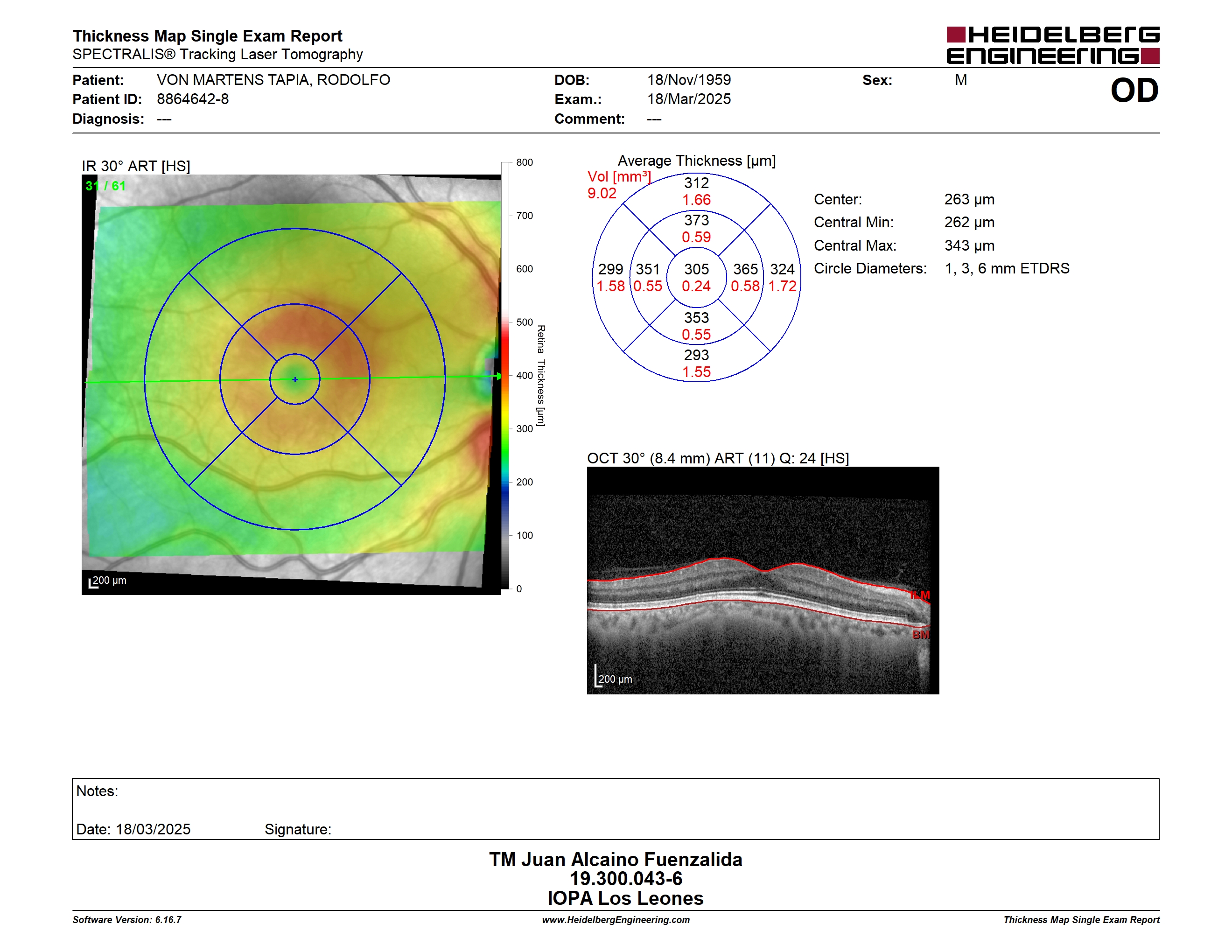The image size is (1232, 952).
Task: Click the green 31 / 61 scan counter
Action: click(105, 186)
